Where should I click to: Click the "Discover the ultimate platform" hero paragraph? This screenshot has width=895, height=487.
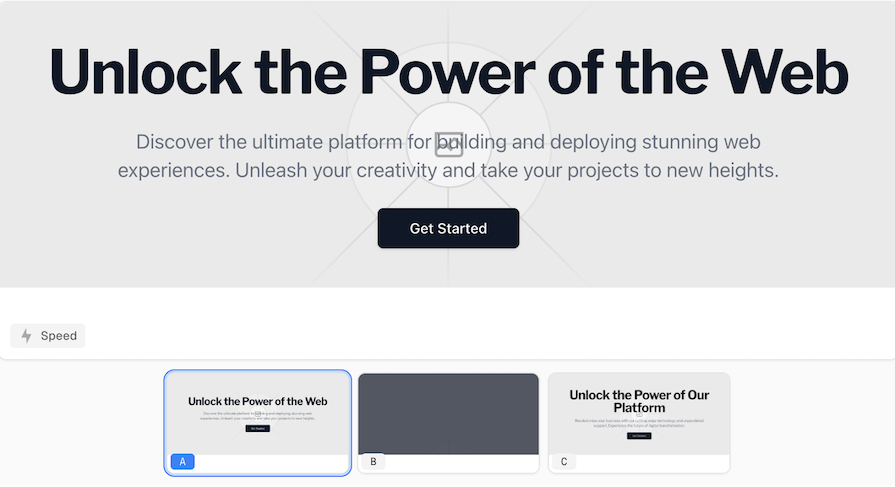click(x=448, y=157)
